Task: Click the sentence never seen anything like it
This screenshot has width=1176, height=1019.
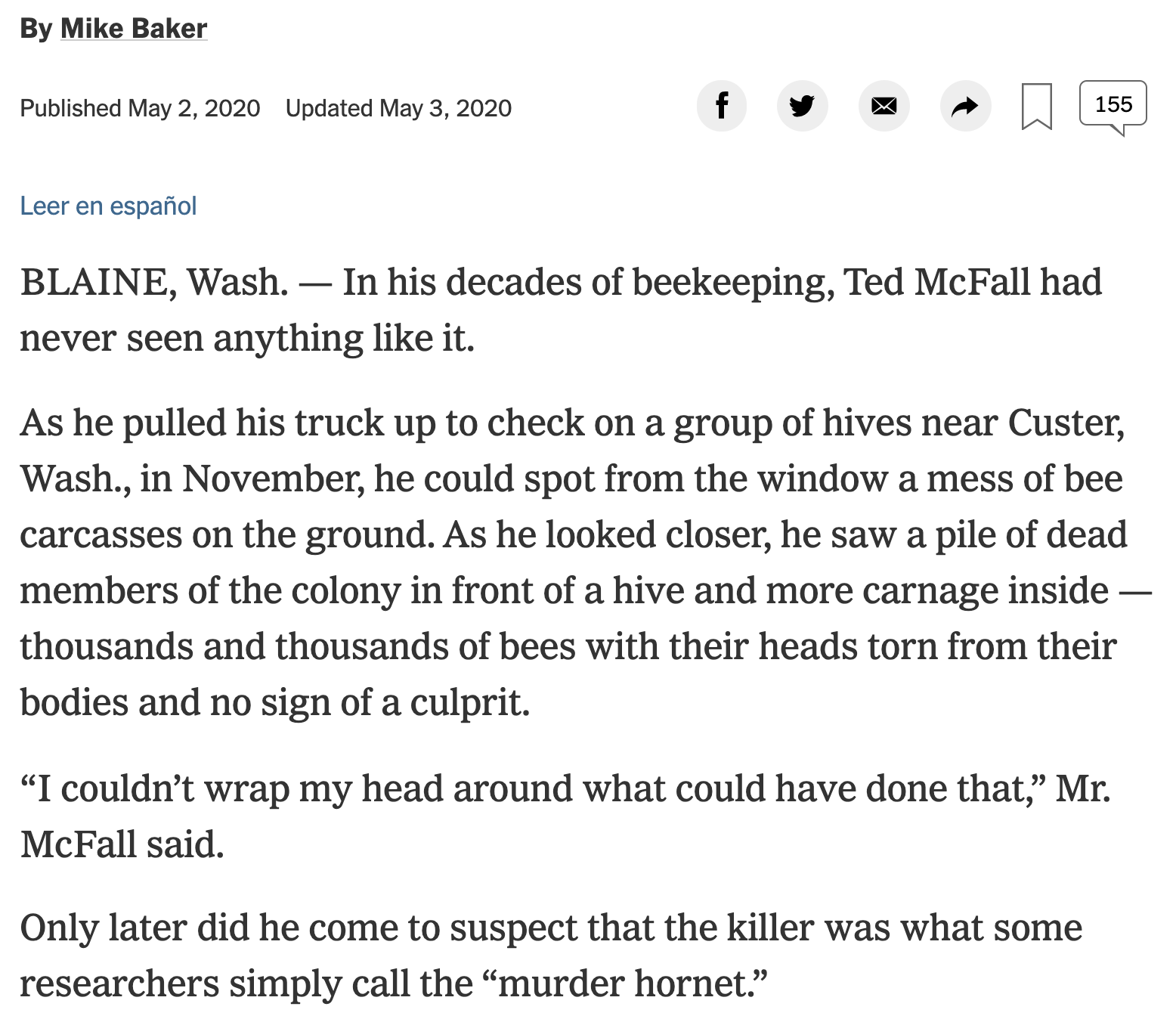Action: pyautogui.click(x=247, y=339)
